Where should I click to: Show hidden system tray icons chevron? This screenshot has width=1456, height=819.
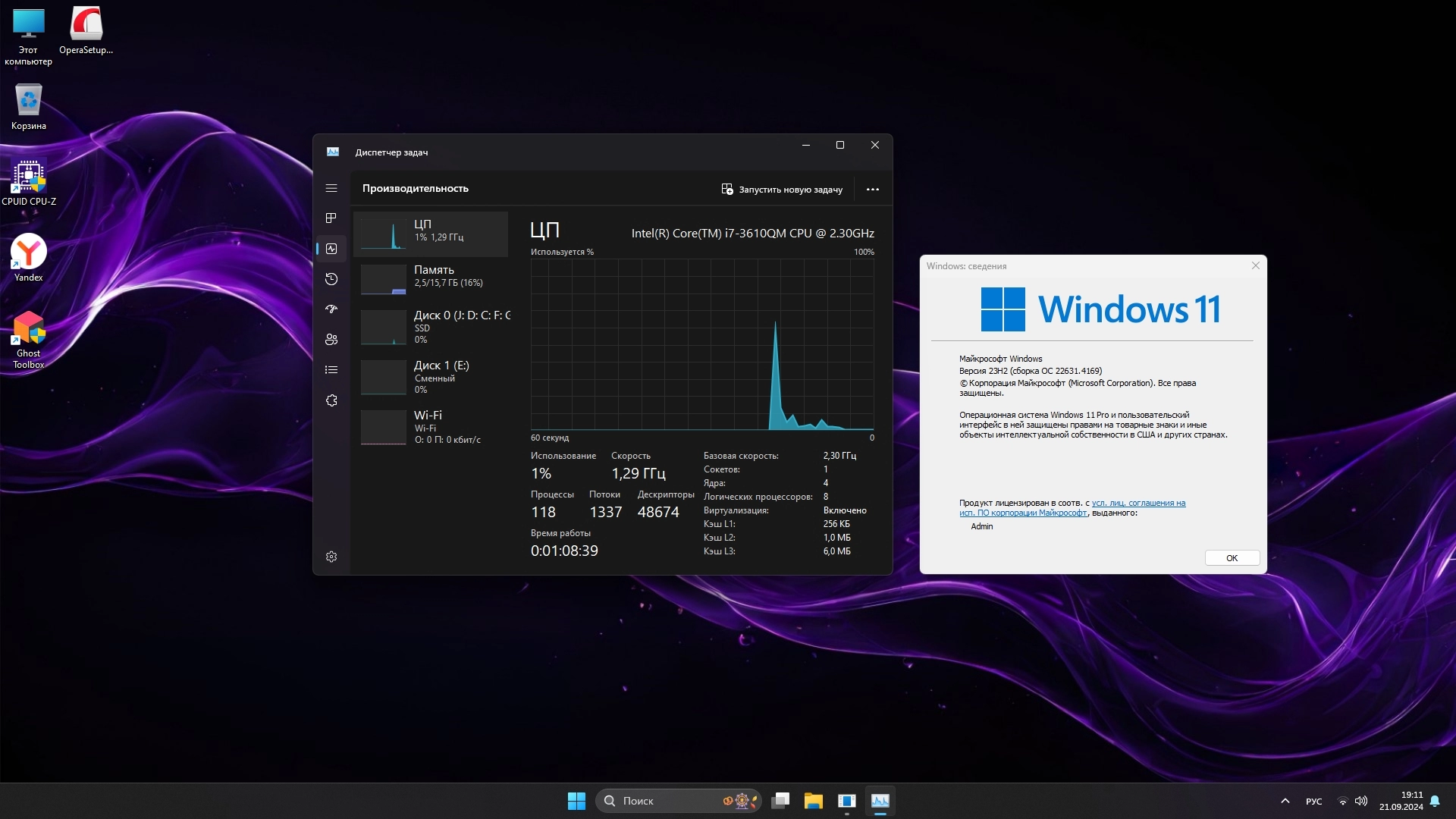[x=1285, y=801]
